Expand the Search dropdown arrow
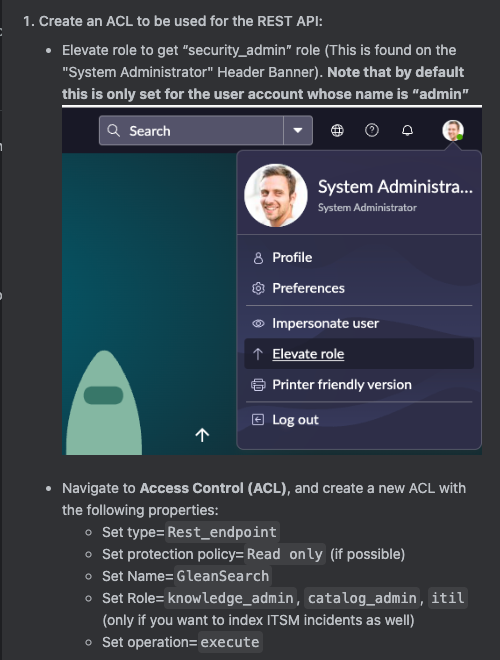The height and width of the screenshot is (660, 500). point(298,130)
